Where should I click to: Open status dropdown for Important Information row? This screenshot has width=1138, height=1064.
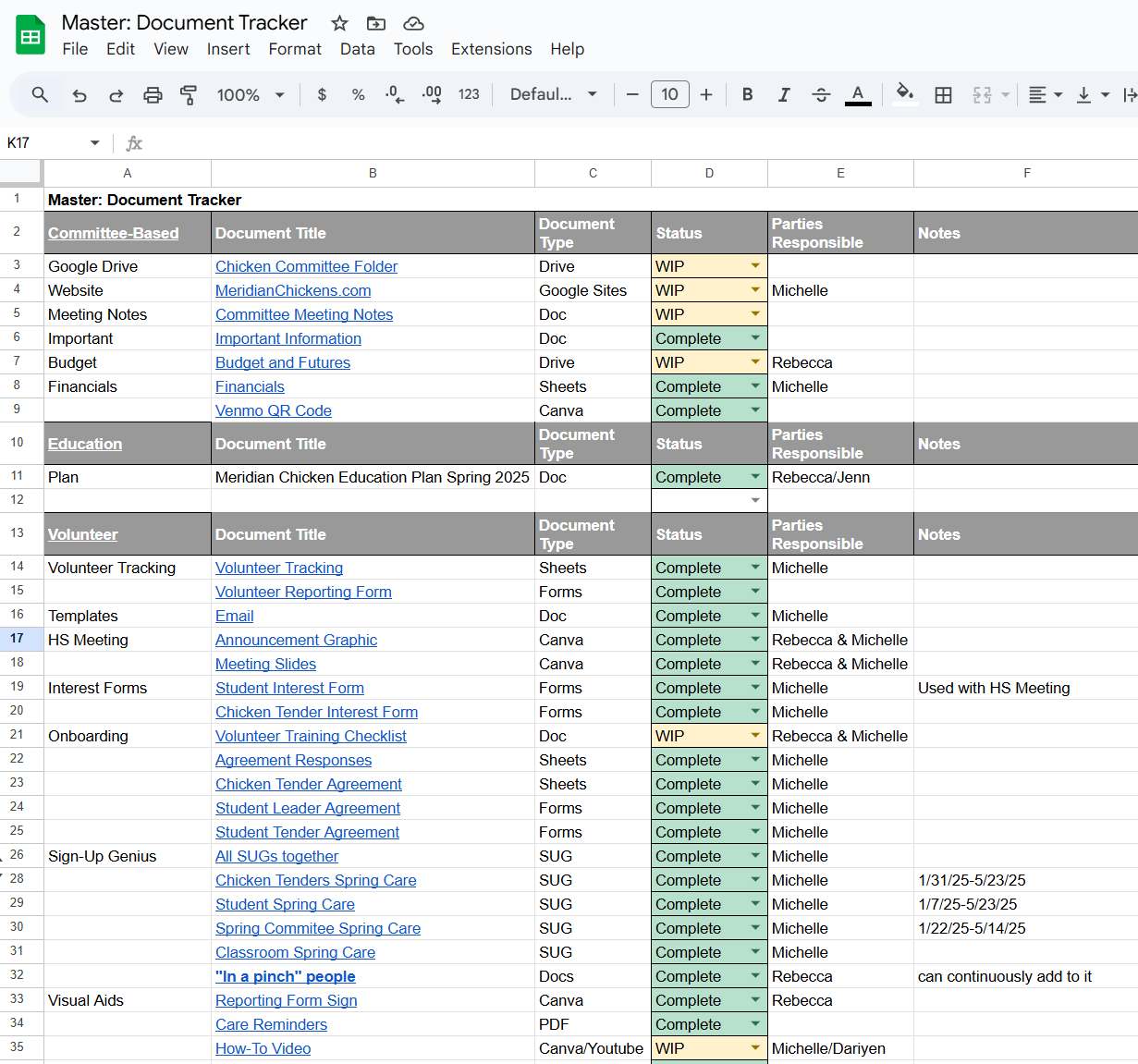click(755, 338)
